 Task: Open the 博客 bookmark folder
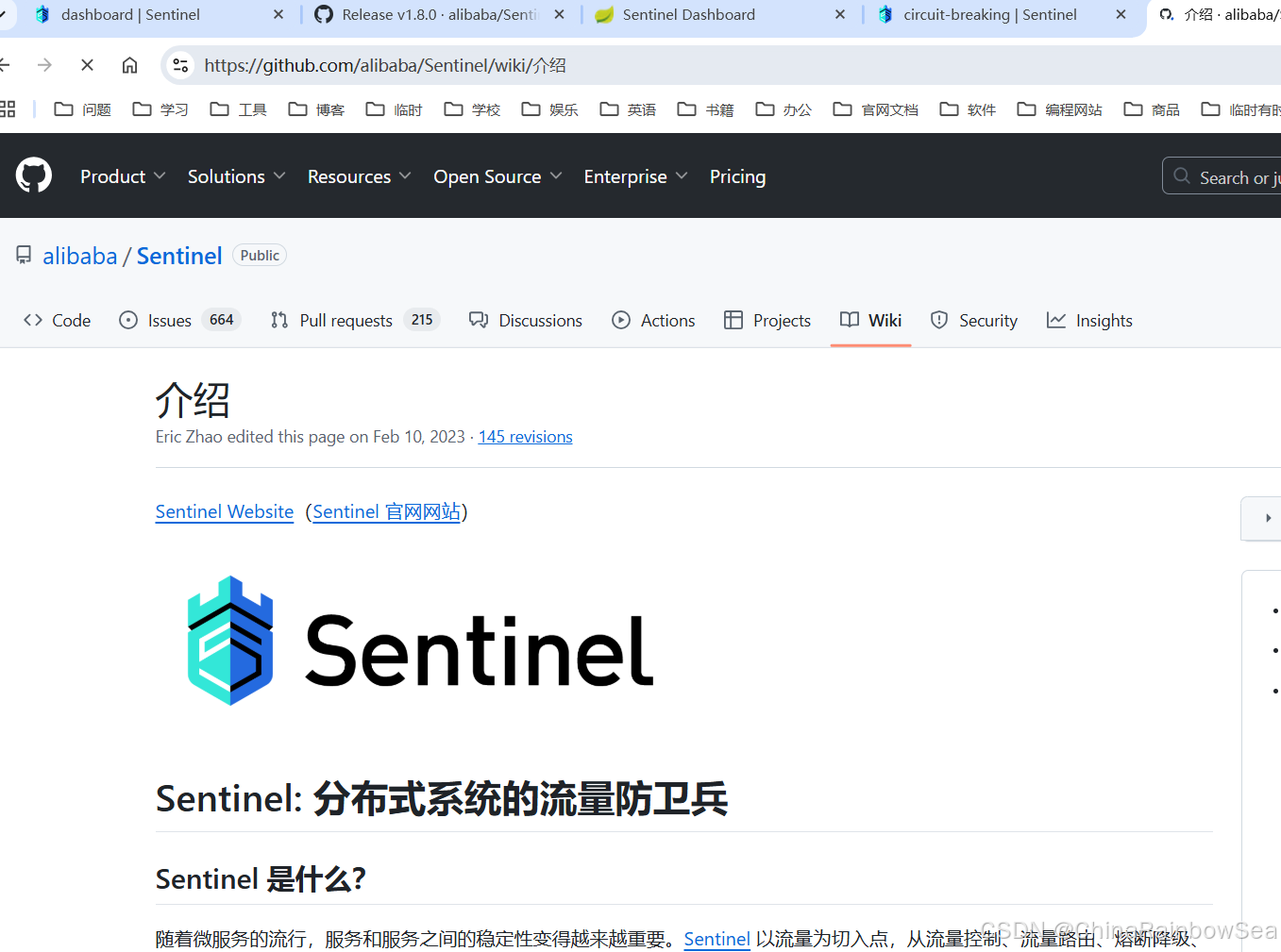(x=316, y=109)
